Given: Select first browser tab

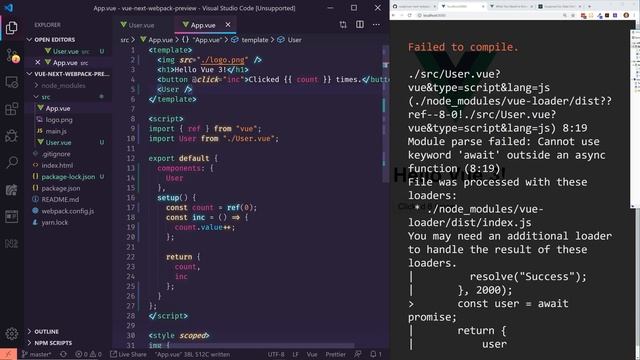Looking at the screenshot, I should click(x=413, y=7).
